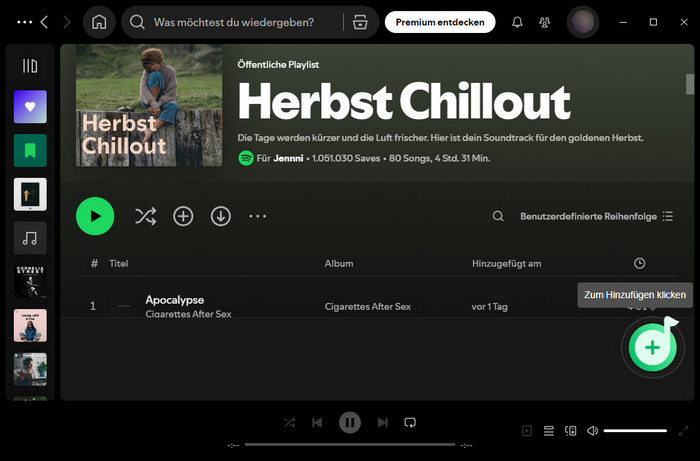Open the friend activity icon
Screen dimensions: 700x461
544,22
